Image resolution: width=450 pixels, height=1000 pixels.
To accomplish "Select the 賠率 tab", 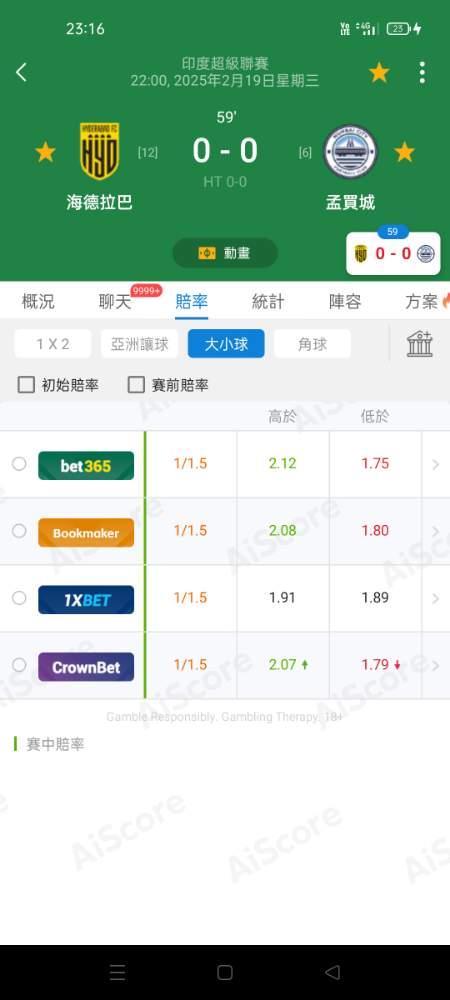I will (x=191, y=302).
